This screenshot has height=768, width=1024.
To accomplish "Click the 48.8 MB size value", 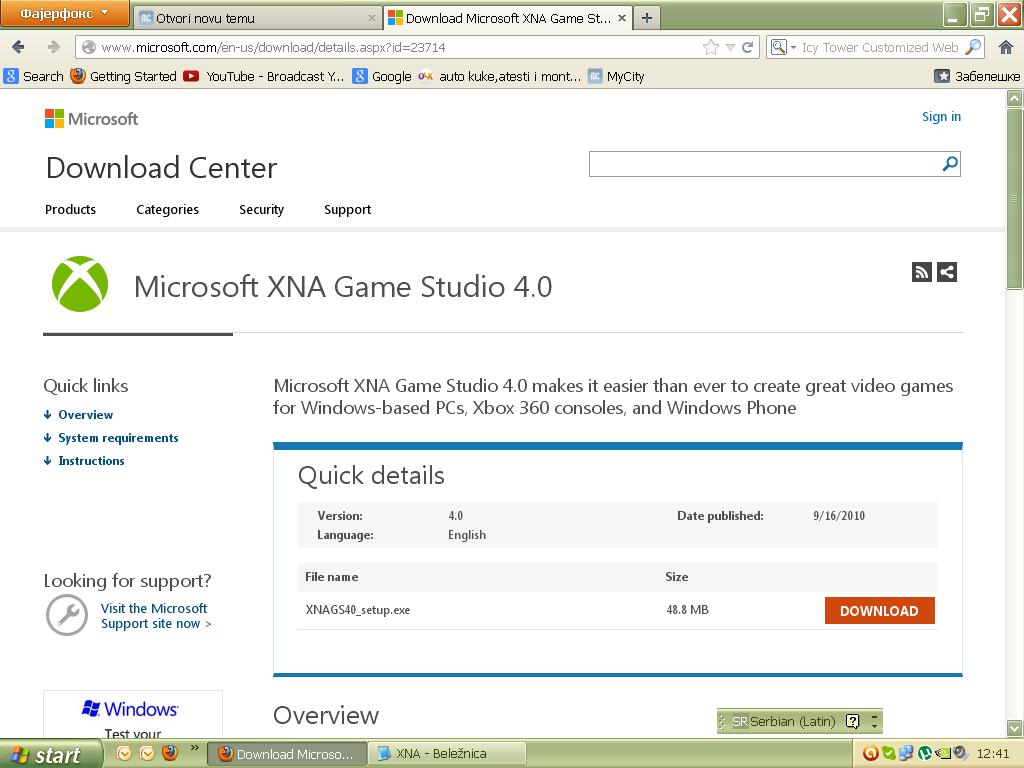I will tap(687, 609).
